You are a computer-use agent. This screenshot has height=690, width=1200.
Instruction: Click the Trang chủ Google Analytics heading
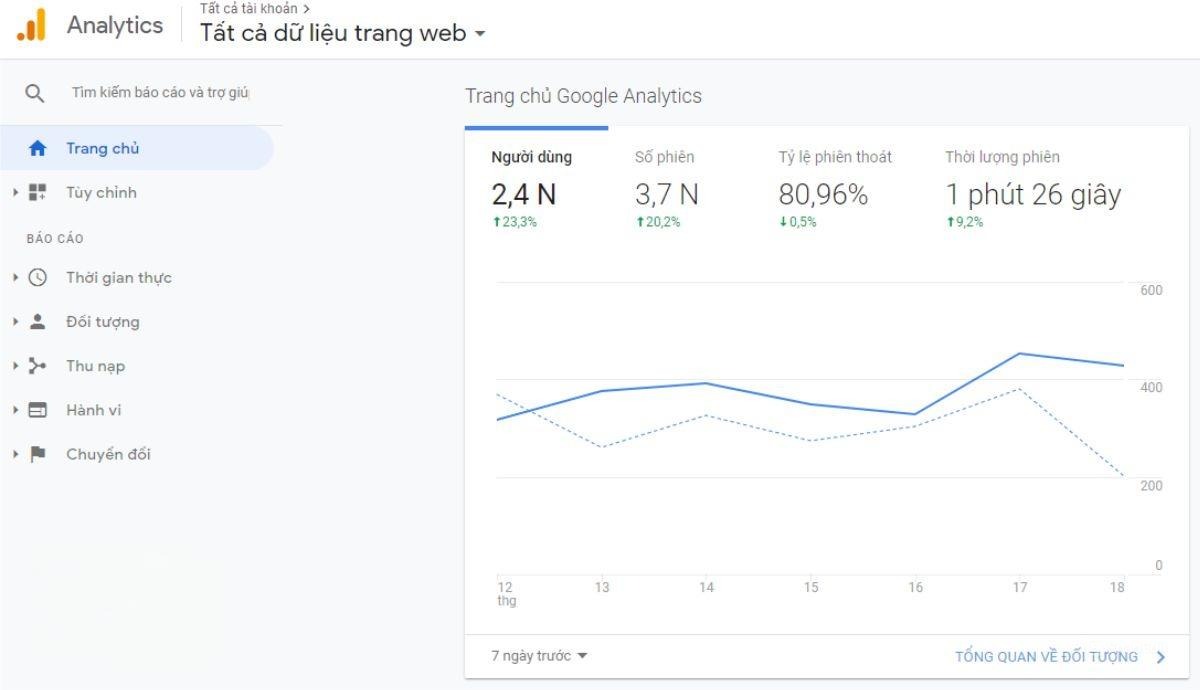tap(583, 96)
